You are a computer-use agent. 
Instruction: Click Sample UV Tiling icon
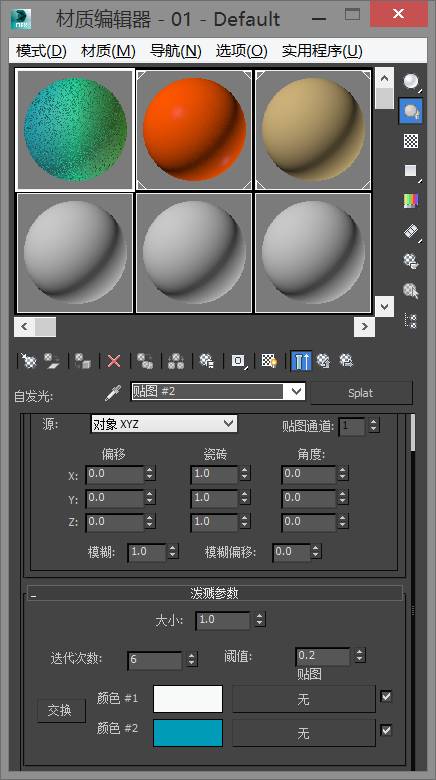411,172
